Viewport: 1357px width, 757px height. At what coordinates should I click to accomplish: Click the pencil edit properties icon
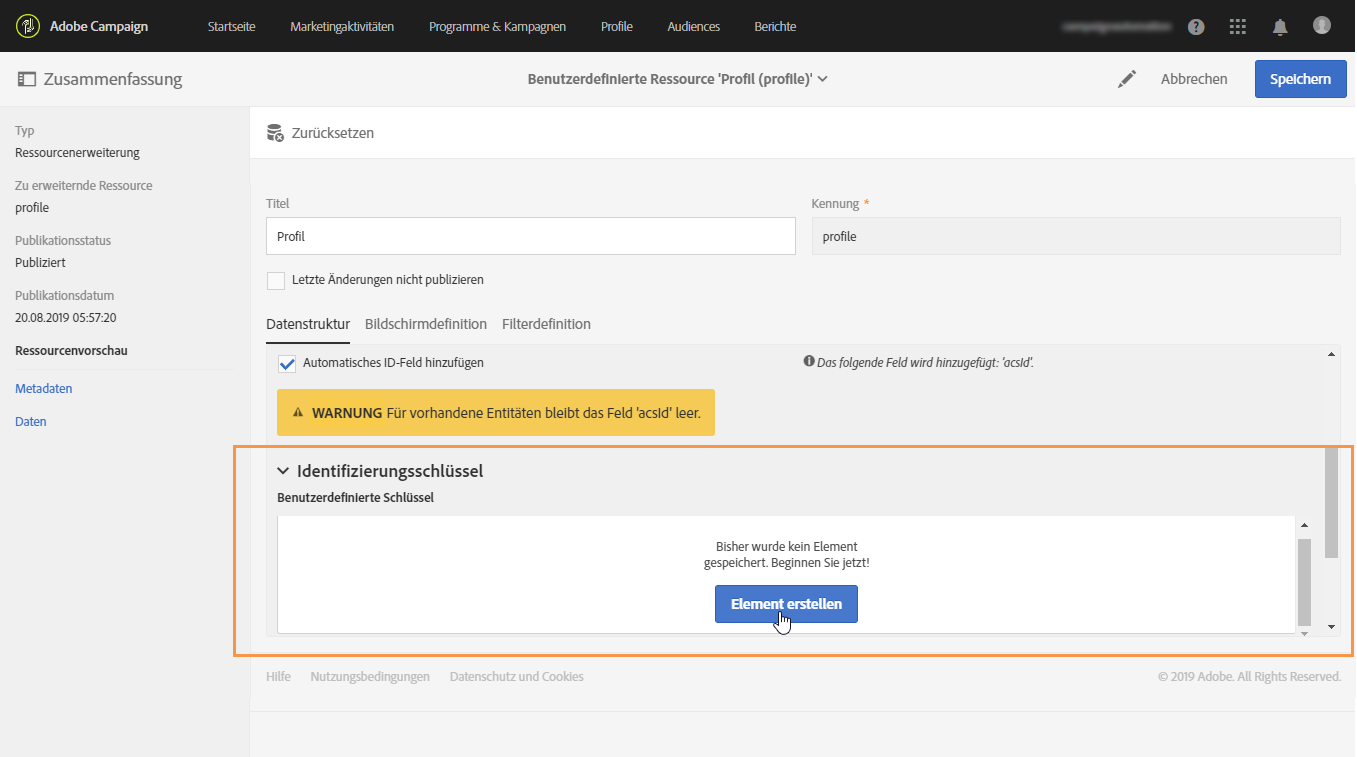[1127, 79]
